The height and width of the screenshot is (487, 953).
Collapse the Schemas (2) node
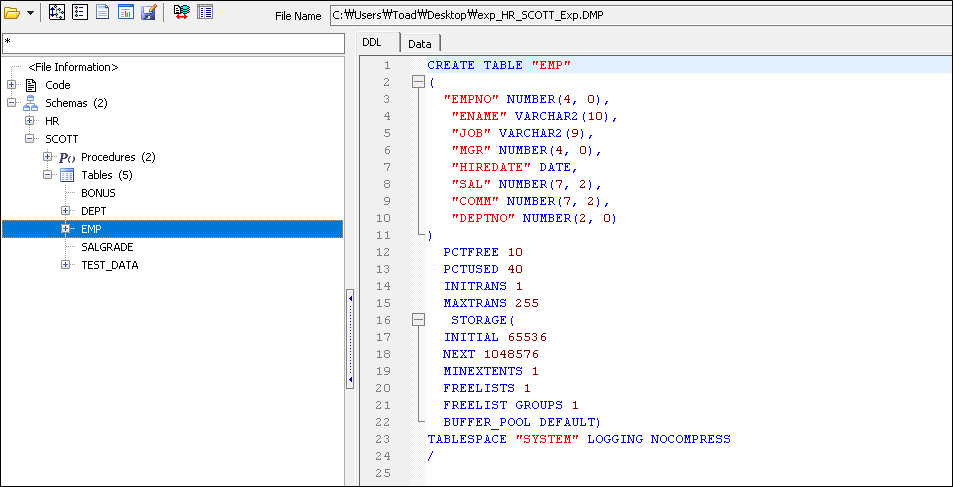12,103
